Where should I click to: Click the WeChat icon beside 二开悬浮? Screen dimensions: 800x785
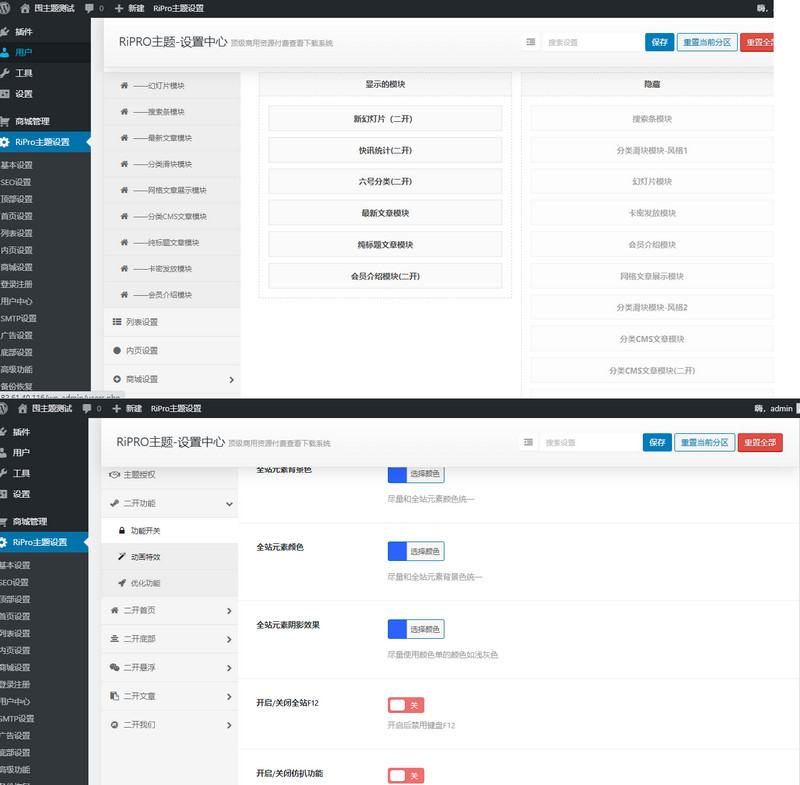tap(114, 667)
